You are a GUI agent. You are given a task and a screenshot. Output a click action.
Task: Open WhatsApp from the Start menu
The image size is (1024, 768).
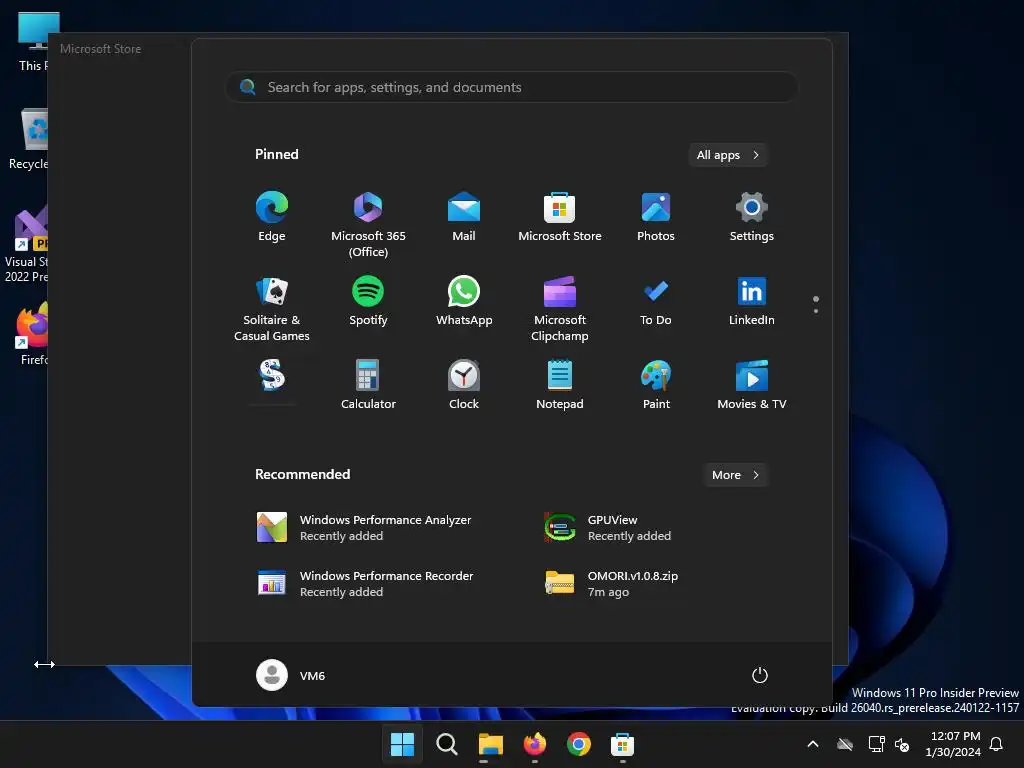pyautogui.click(x=464, y=301)
